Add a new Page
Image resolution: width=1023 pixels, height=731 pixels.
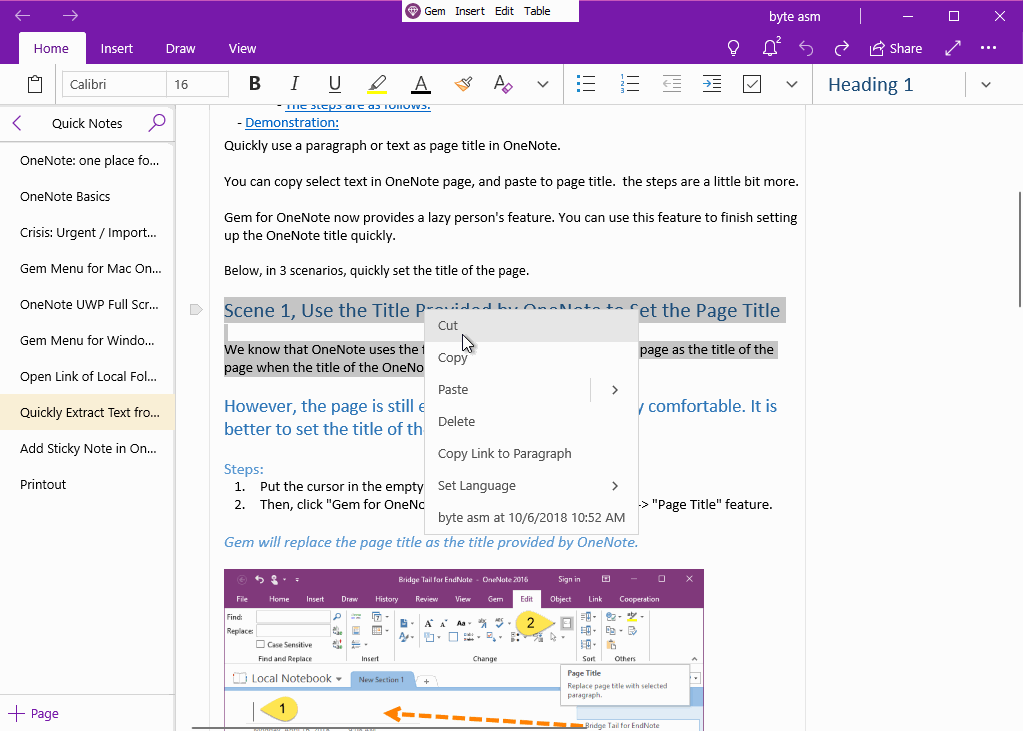(34, 713)
